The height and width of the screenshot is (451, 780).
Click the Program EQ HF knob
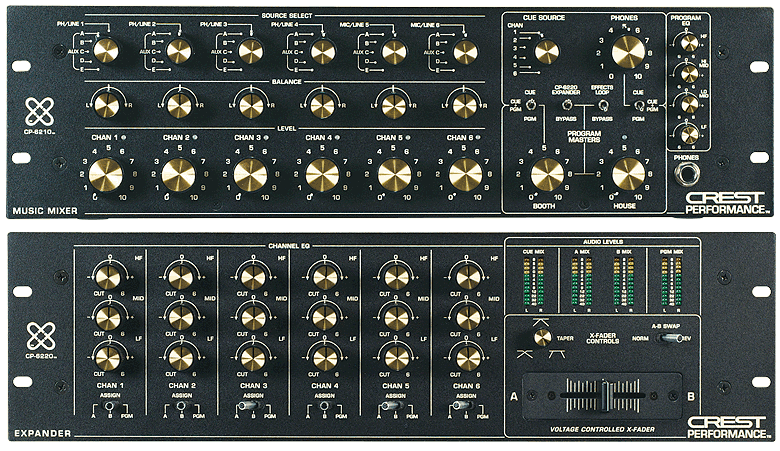pos(689,43)
